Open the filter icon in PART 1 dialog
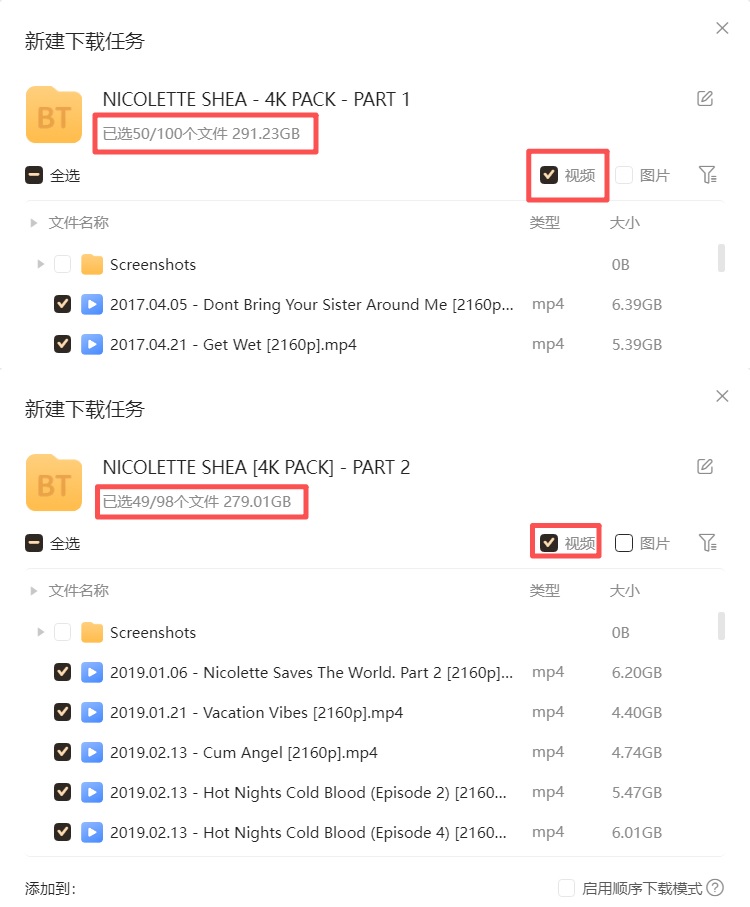 707,174
